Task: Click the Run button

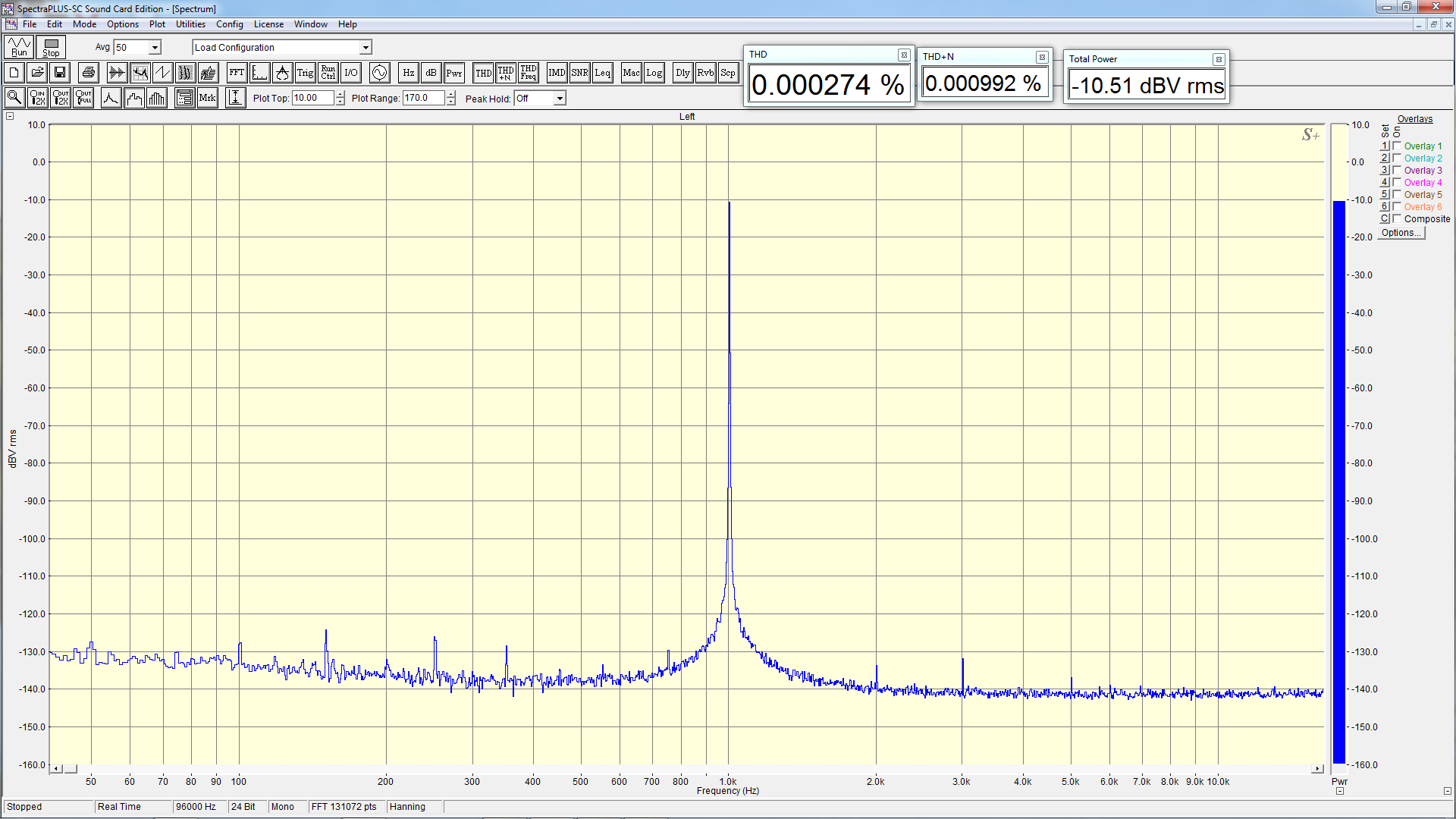Action: (19, 47)
